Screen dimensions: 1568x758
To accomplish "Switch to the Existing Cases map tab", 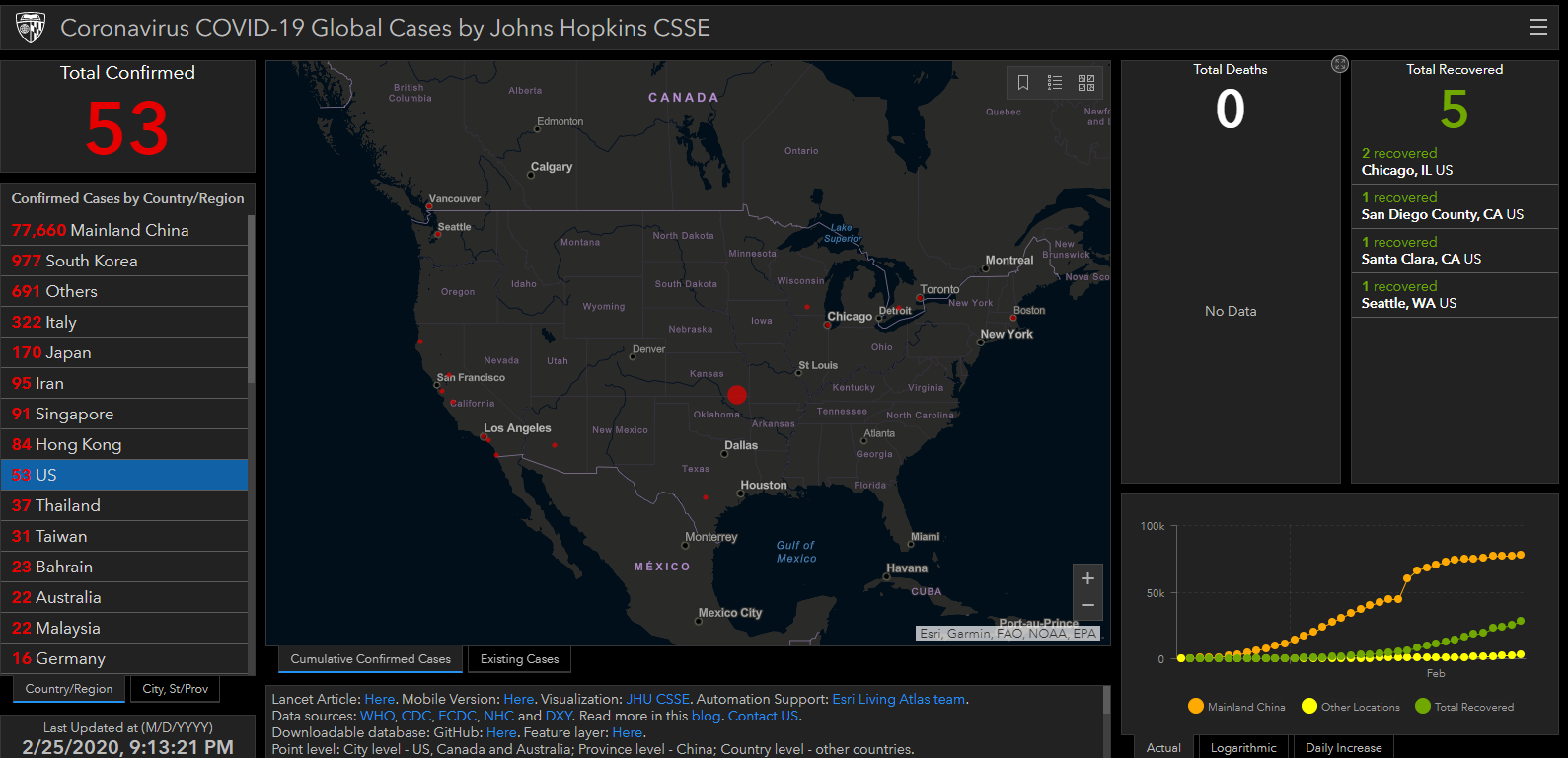I will [x=519, y=659].
